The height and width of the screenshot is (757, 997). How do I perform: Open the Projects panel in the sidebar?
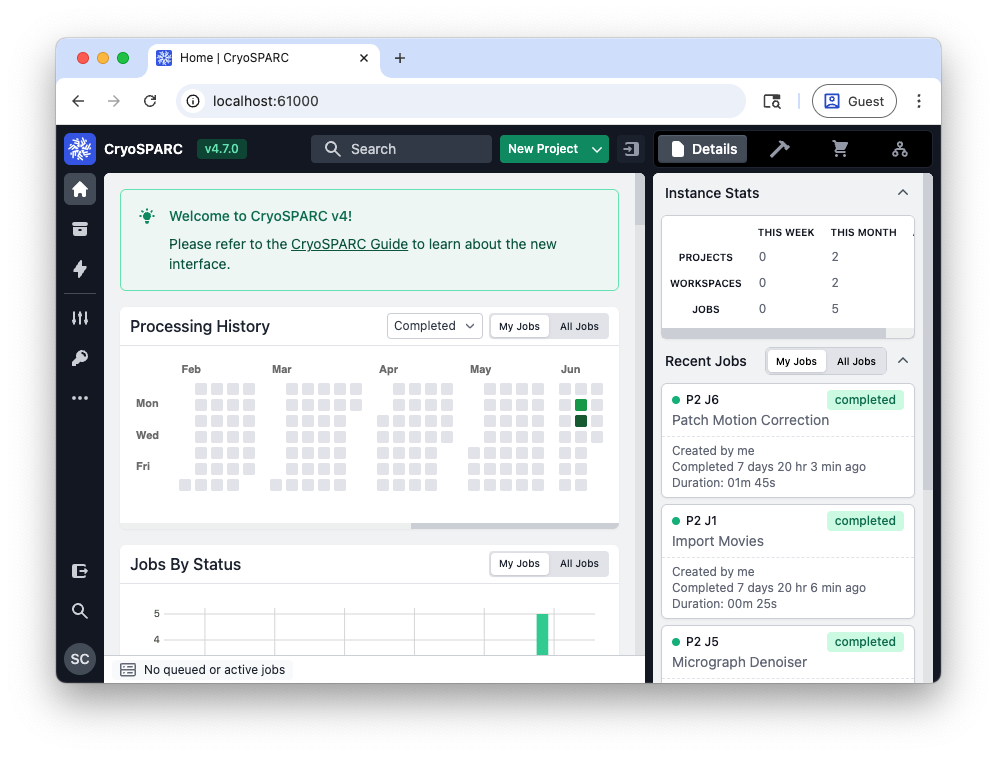pyautogui.click(x=80, y=228)
